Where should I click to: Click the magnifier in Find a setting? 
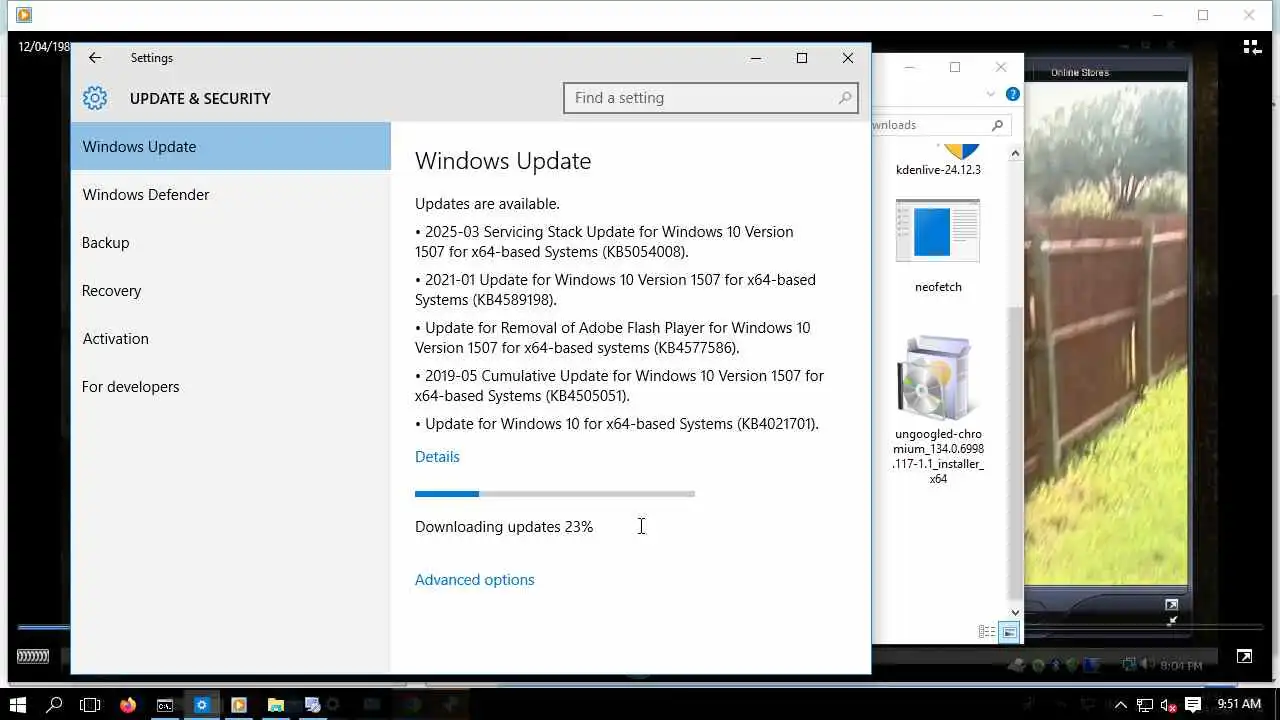[845, 98]
